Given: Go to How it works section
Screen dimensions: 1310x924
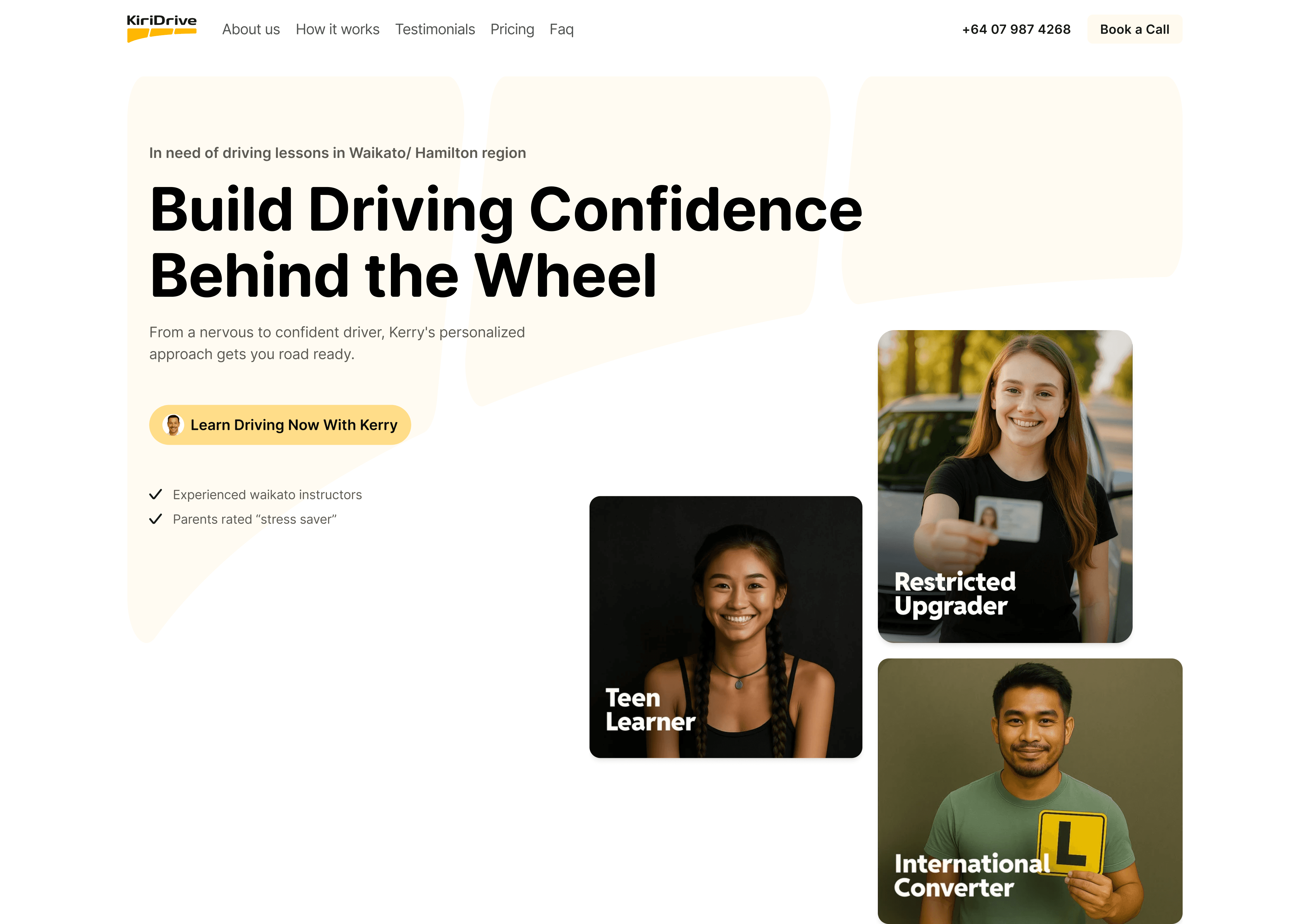Looking at the screenshot, I should (337, 29).
